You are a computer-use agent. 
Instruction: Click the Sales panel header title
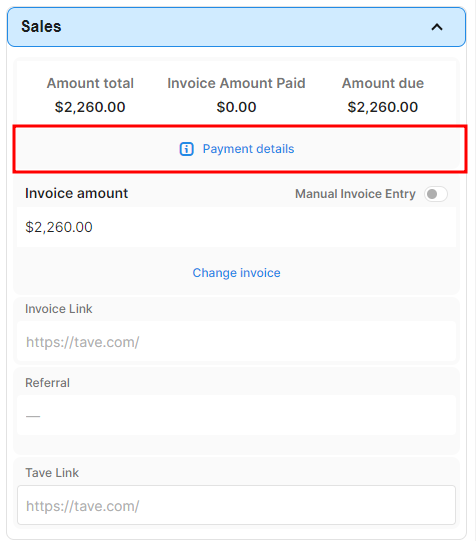[x=41, y=27]
